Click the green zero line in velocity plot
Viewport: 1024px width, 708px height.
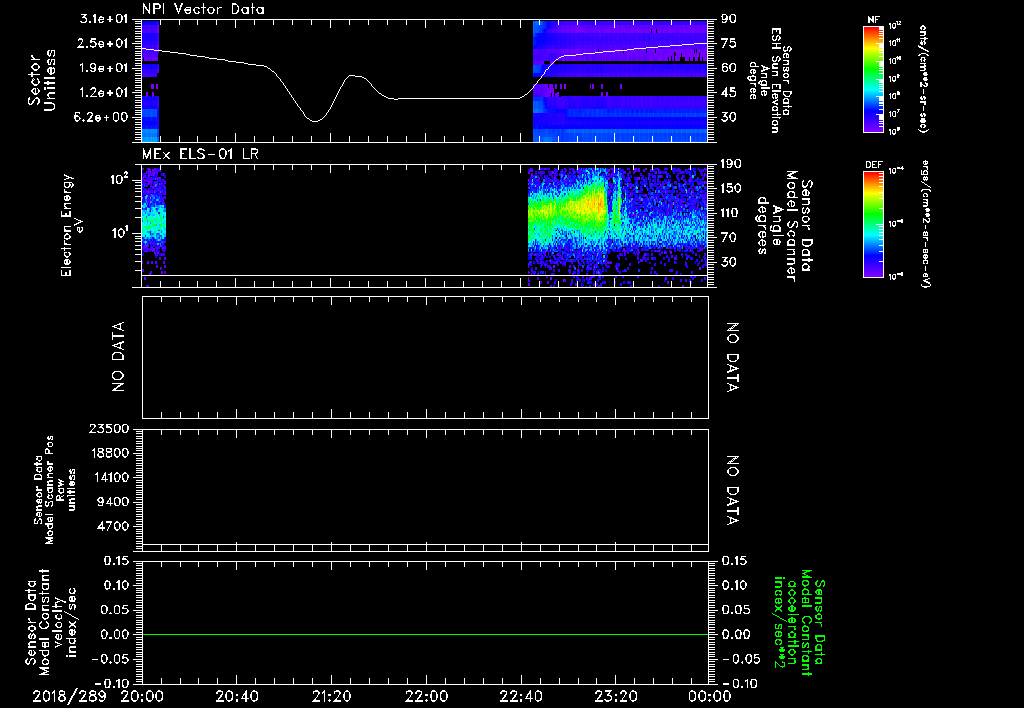click(425, 634)
